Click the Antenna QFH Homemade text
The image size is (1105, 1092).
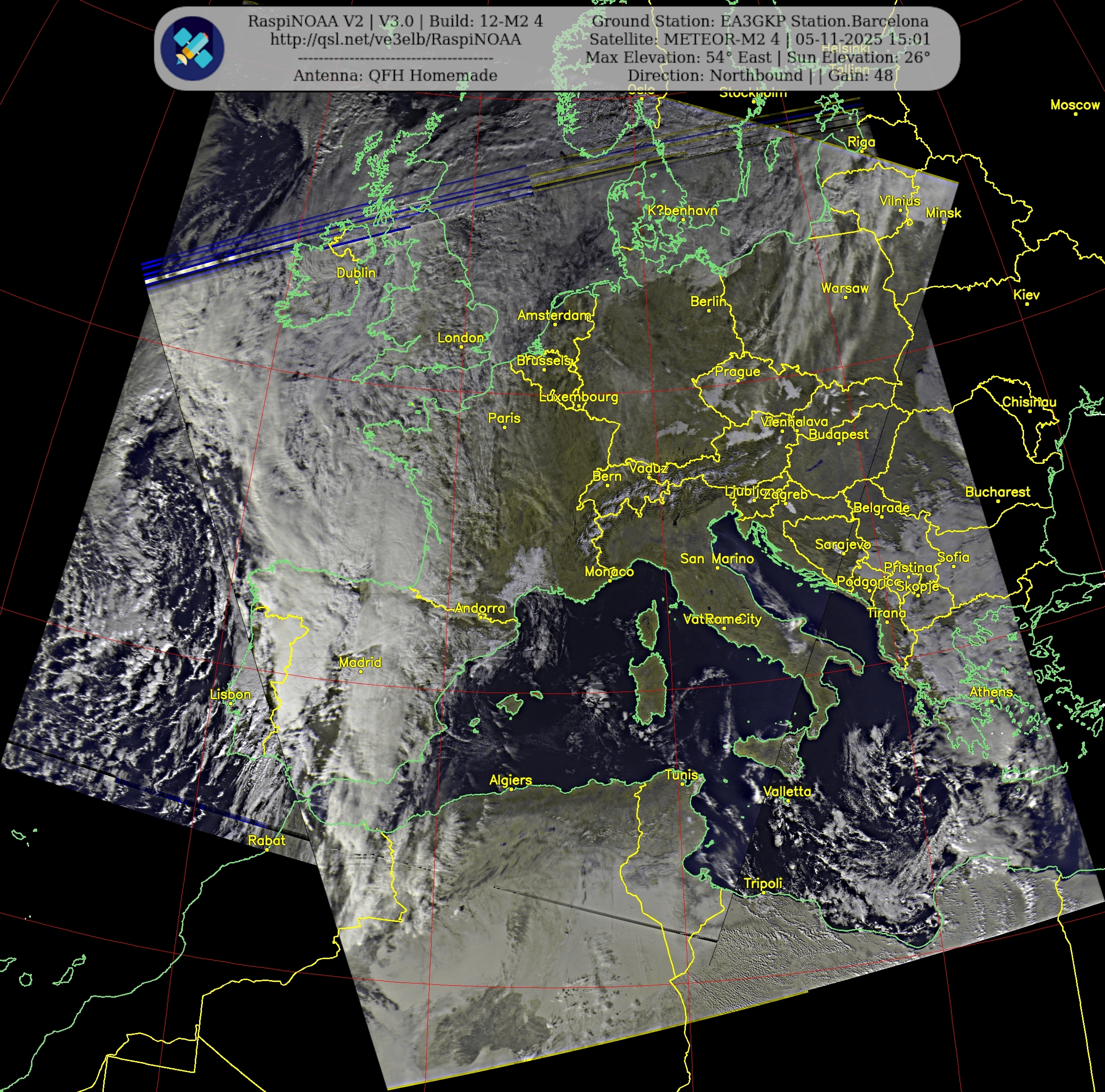[x=395, y=75]
